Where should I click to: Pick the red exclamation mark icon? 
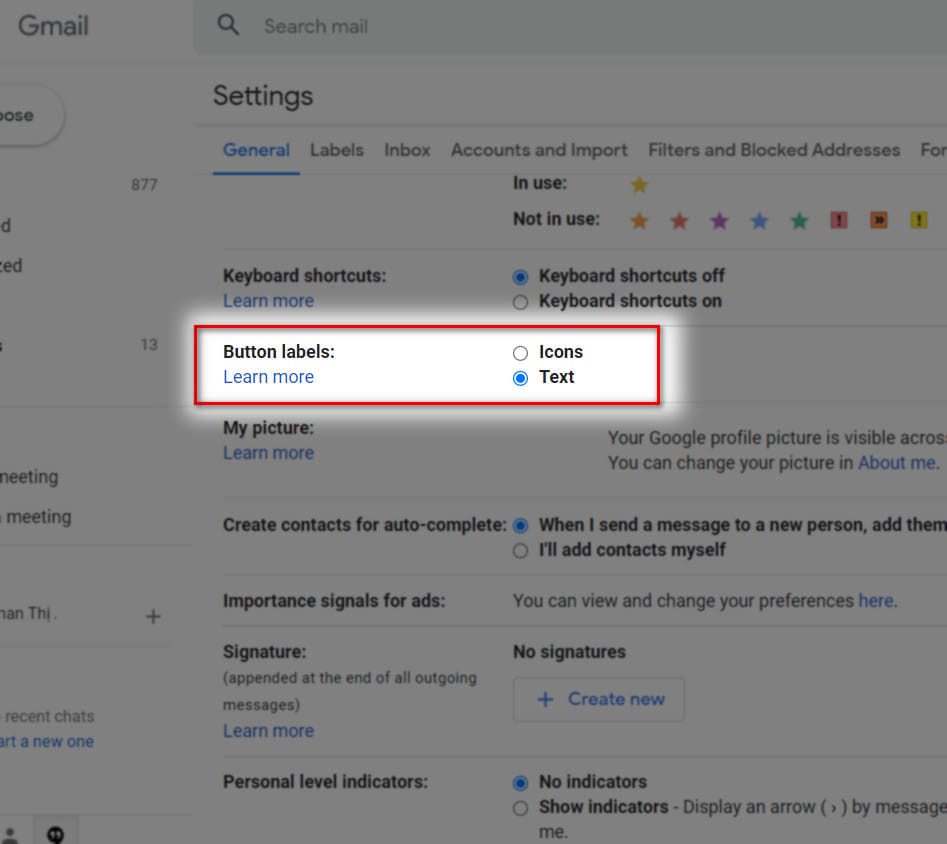[839, 220]
